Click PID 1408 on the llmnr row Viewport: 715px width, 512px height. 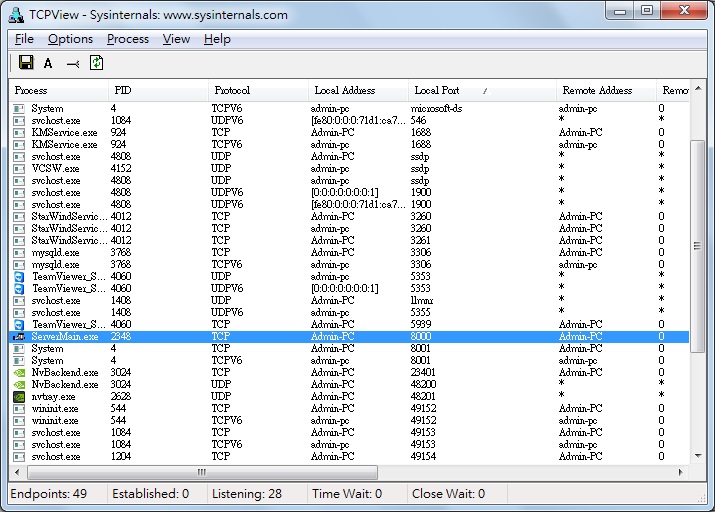tap(121, 300)
